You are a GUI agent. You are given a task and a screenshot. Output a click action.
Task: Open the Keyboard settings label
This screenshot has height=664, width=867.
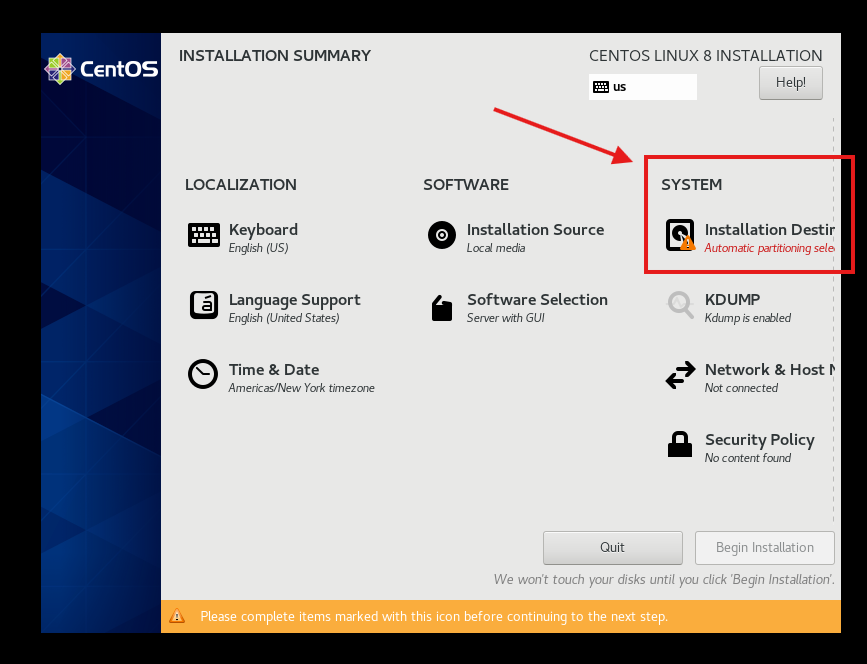[263, 229]
